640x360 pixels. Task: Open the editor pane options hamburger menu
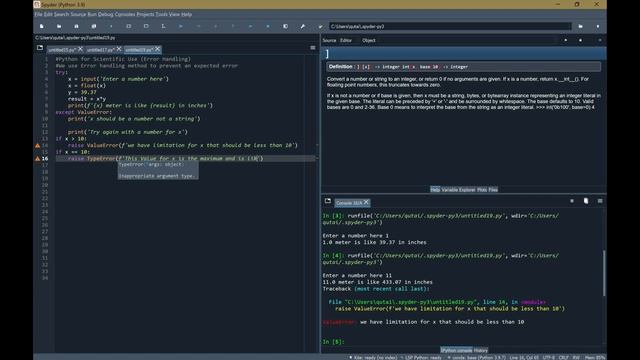coord(313,48)
